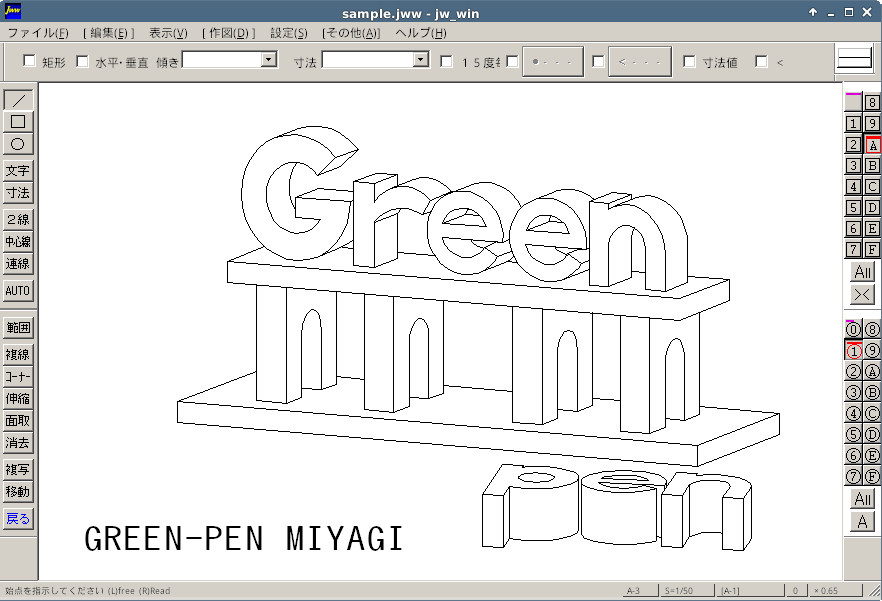Image resolution: width=882 pixels, height=601 pixels.
Task: Tick the last checkbox labeled "<"
Action: (761, 61)
